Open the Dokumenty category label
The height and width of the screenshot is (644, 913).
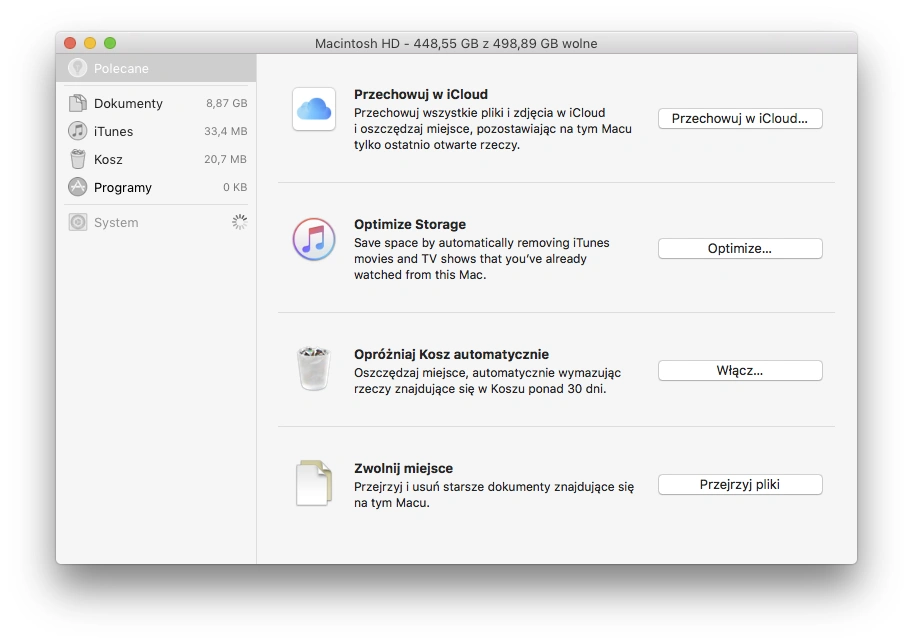(128, 104)
